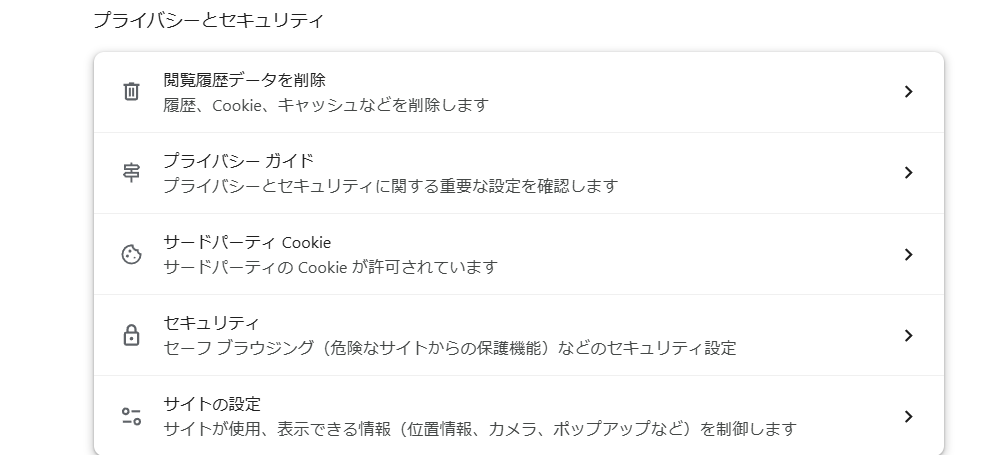Click the signpost icon beside プライバシー ガイド
The width and height of the screenshot is (1000, 455).
click(131, 172)
